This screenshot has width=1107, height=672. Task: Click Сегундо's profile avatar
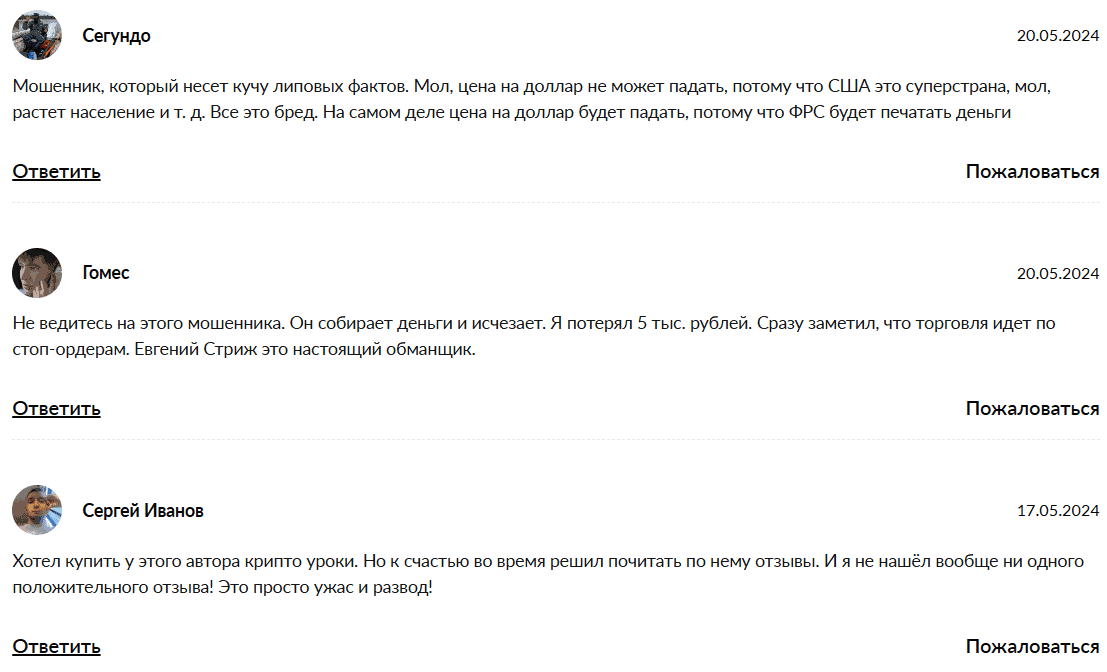37,36
